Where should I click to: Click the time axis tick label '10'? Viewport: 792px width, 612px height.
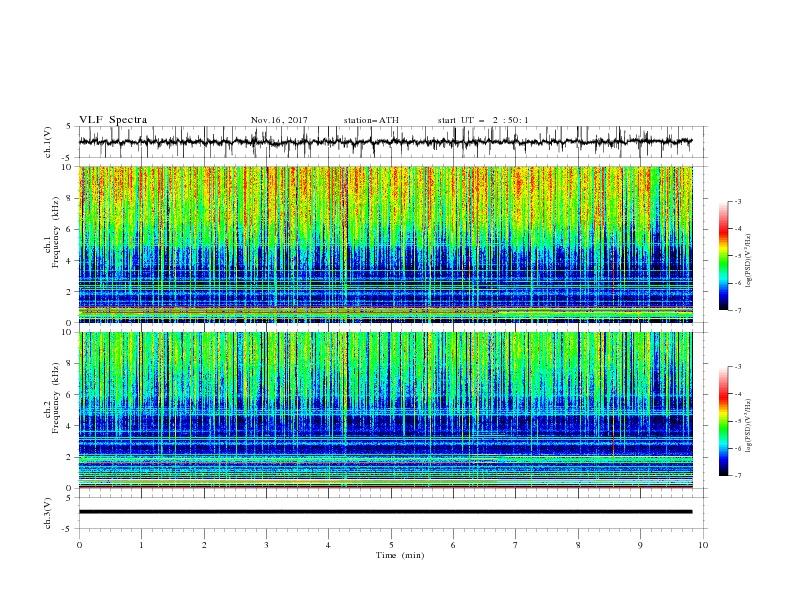703,545
